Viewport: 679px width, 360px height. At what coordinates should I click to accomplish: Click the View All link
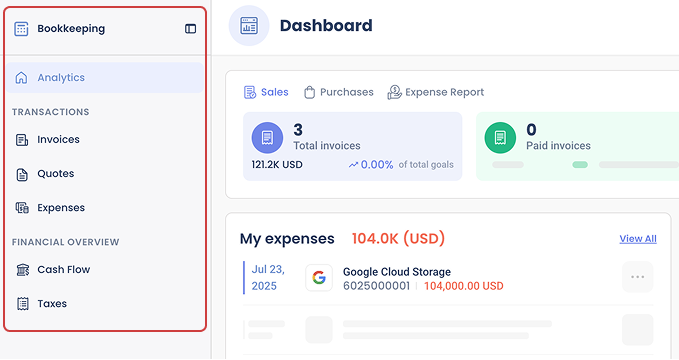pos(638,239)
